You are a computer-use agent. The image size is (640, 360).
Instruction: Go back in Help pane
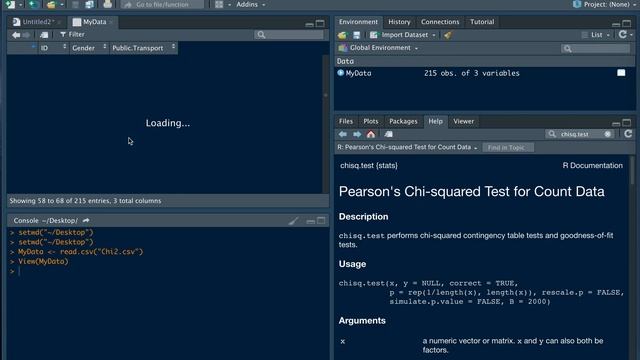(342, 134)
